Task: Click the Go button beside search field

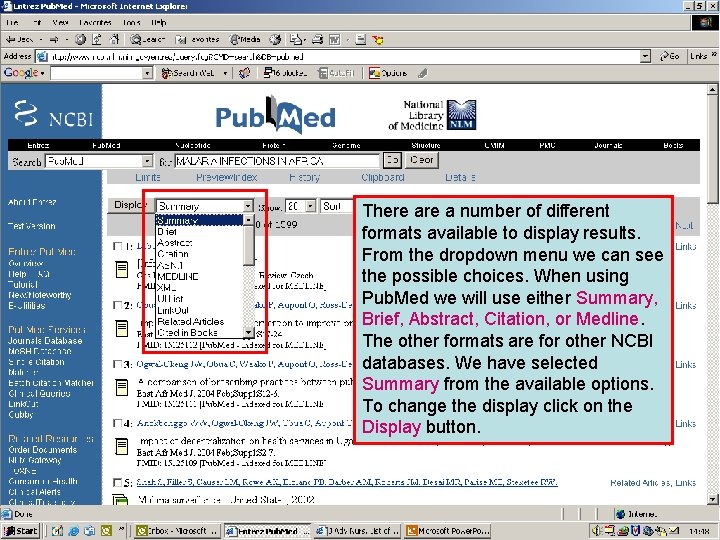Action: tap(392, 160)
